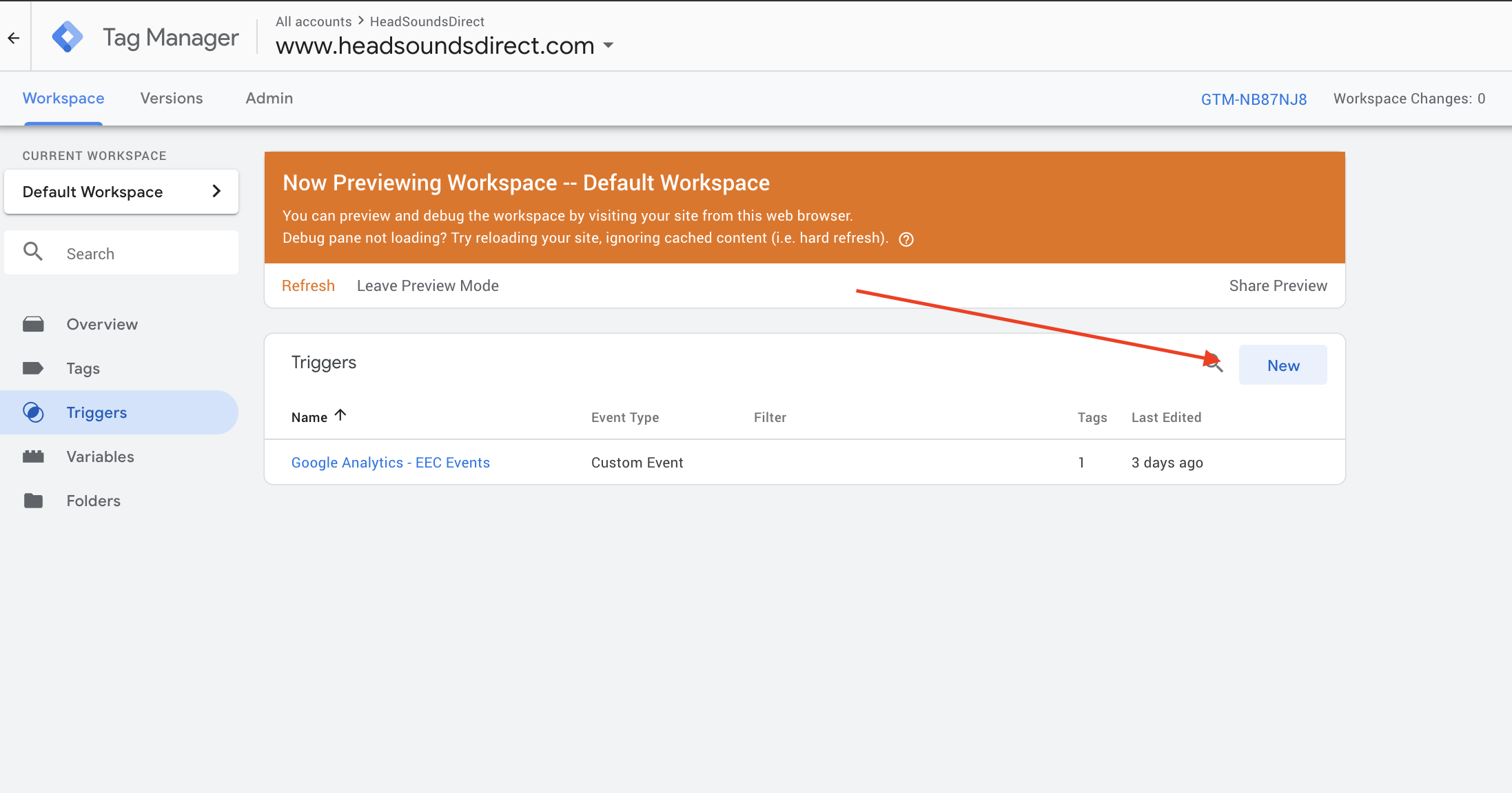Click the Filter column header
Screen dimensions: 1512x793
[770, 417]
